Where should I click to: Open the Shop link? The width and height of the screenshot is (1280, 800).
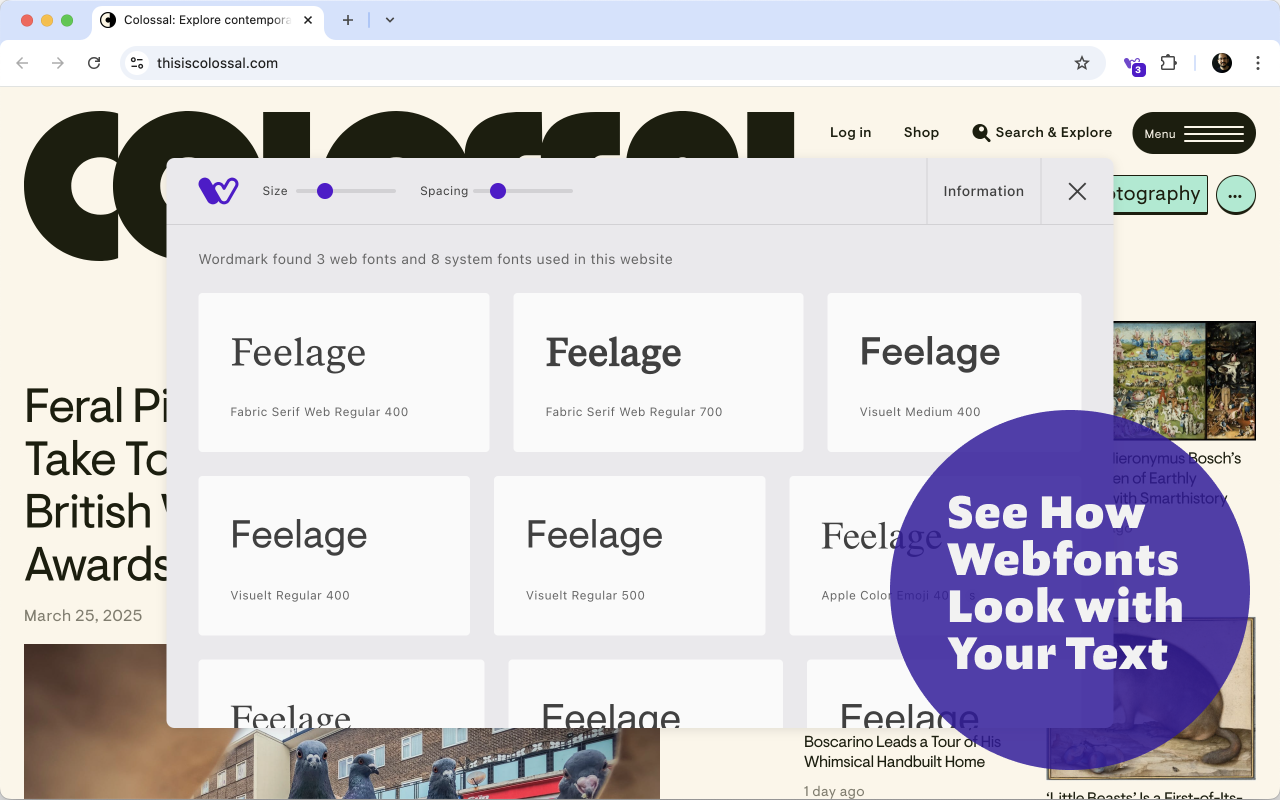point(921,132)
